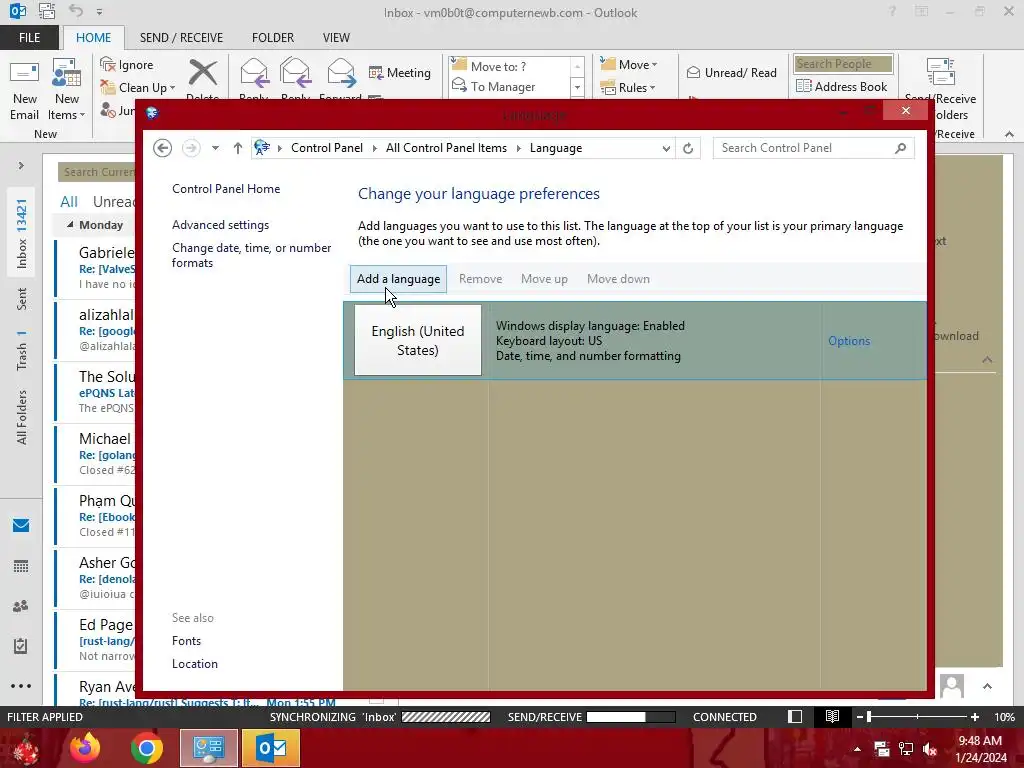Viewport: 1024px width, 768px height.
Task: Collapse Monday group in message list
Action: (70, 225)
